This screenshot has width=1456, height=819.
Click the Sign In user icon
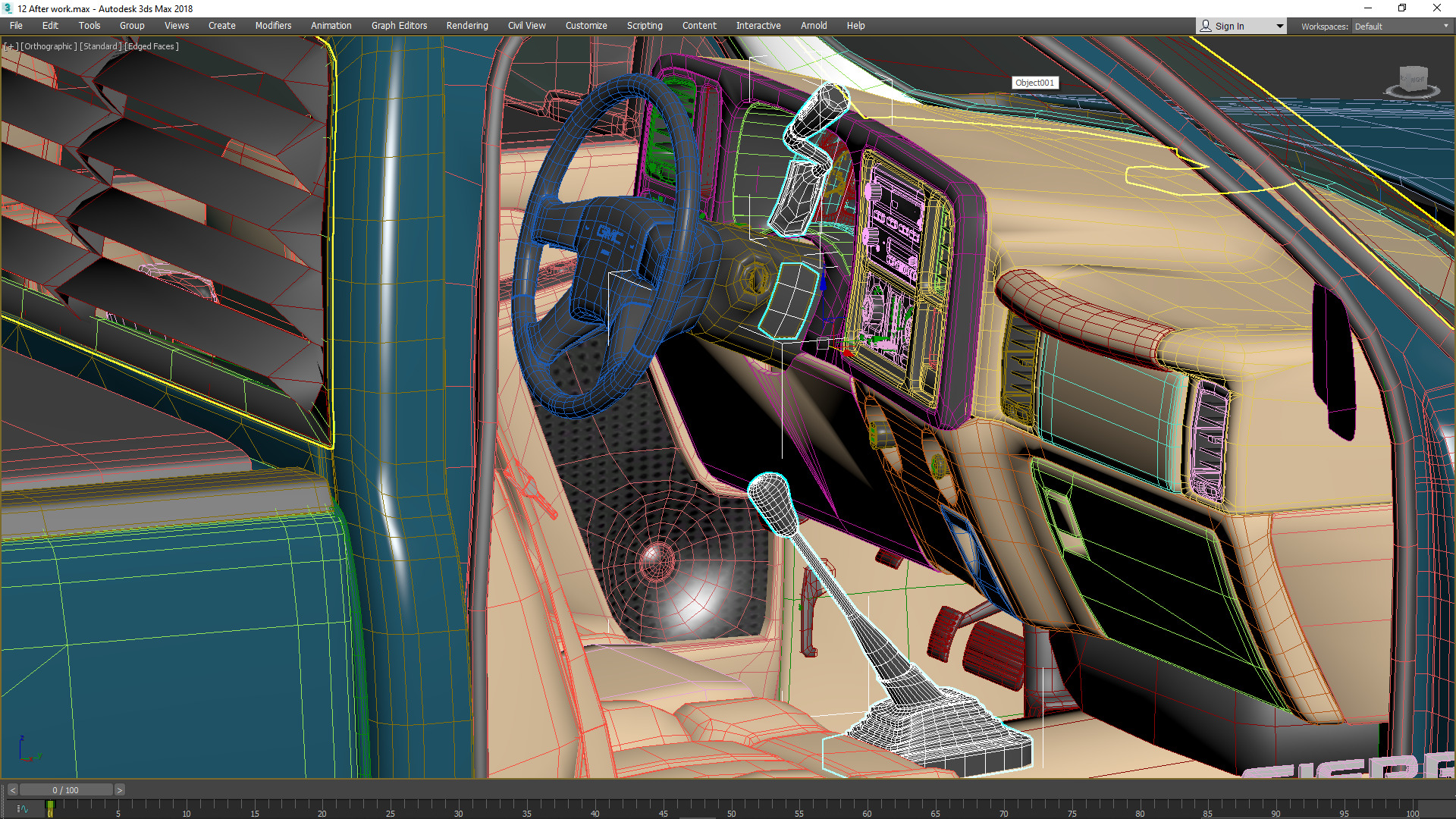click(x=1206, y=26)
